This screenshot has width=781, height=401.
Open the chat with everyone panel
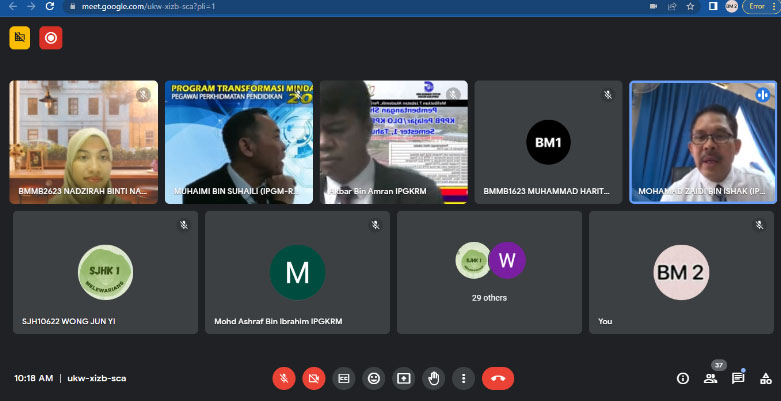coord(738,378)
